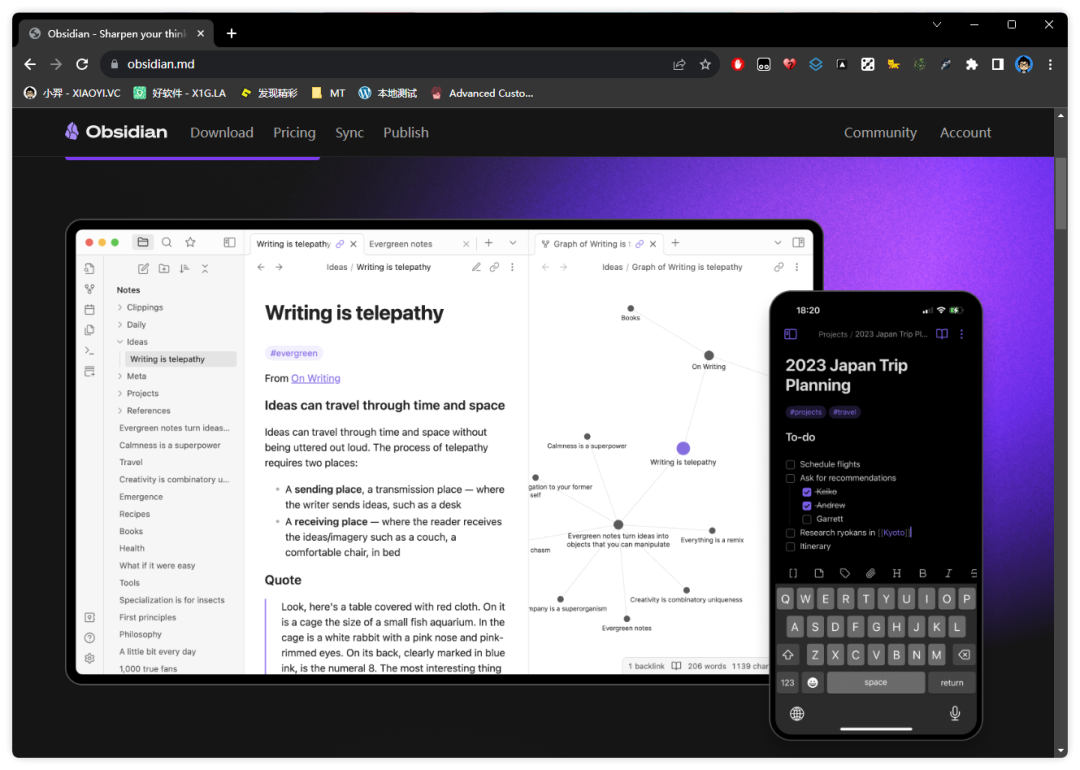Open the browser profile avatar
1080x770 pixels.
pos(1024,64)
